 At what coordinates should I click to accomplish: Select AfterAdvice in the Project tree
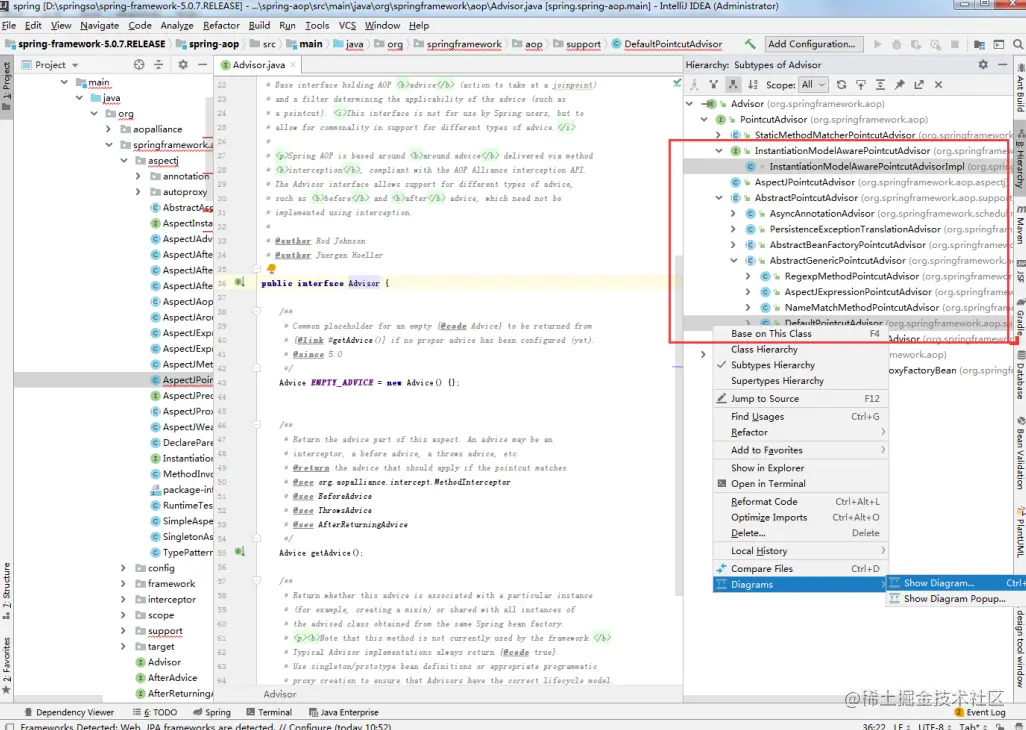coord(172,678)
